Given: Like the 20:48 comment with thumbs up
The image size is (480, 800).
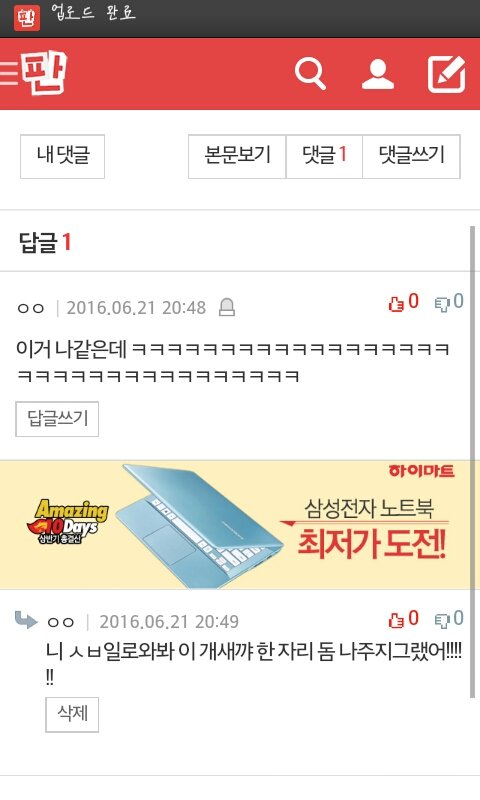Looking at the screenshot, I should click(403, 302).
